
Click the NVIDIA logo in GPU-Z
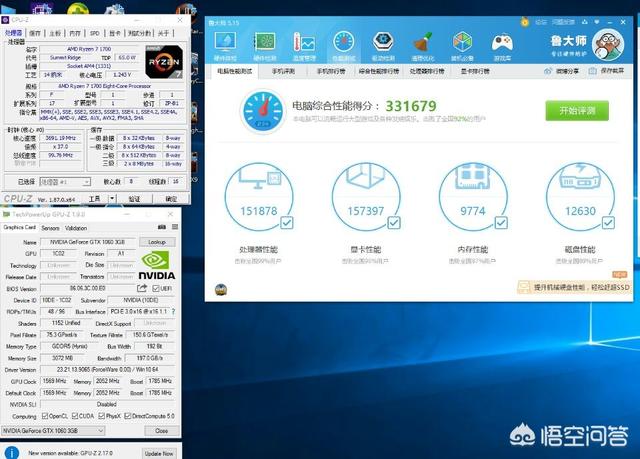tap(157, 265)
